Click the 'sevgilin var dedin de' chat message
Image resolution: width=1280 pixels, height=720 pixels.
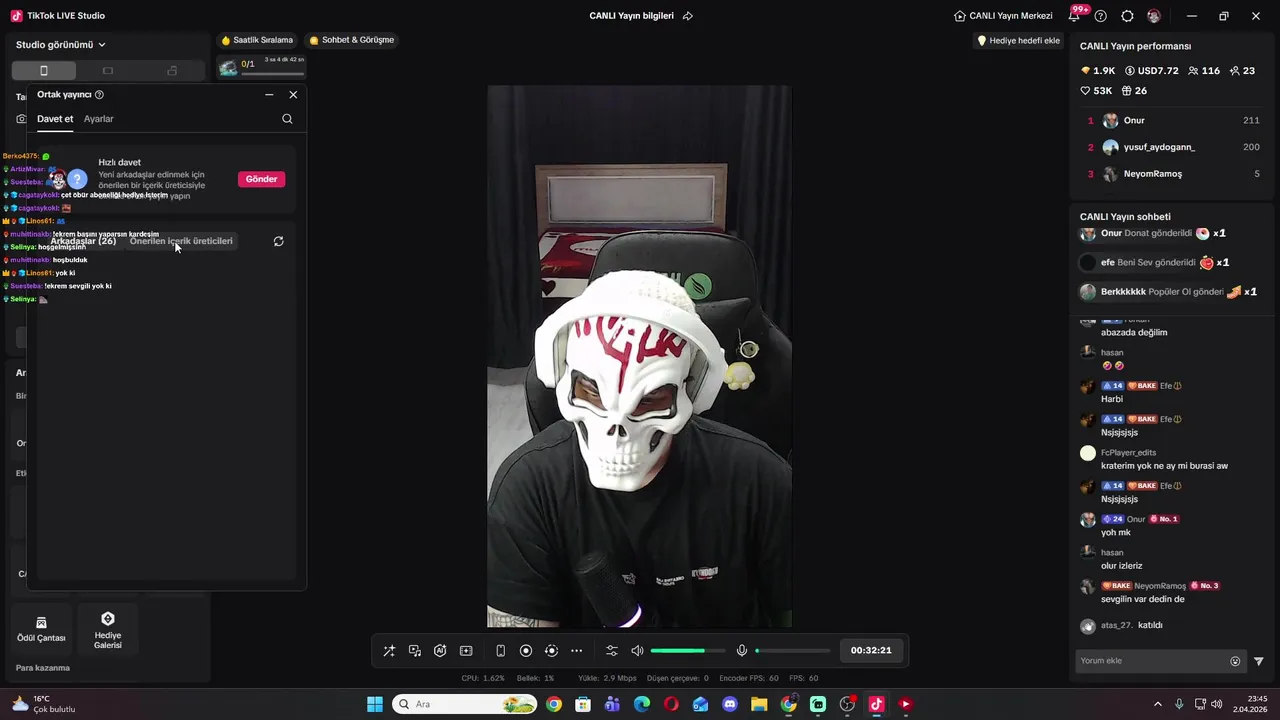tap(1143, 599)
